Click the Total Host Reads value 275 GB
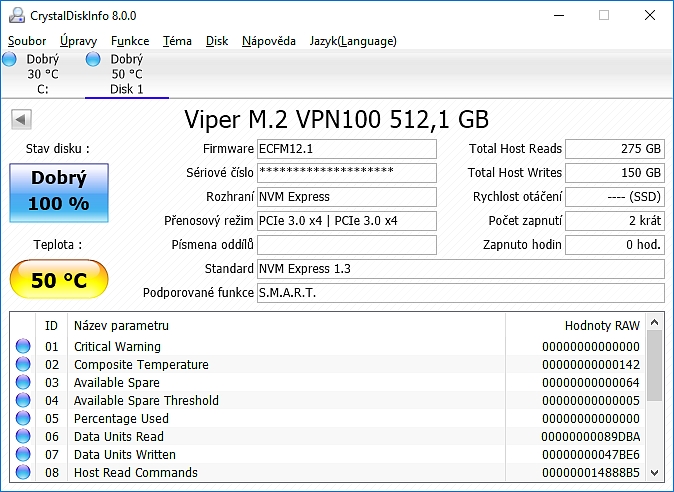Viewport: 674px width, 492px height. point(615,149)
